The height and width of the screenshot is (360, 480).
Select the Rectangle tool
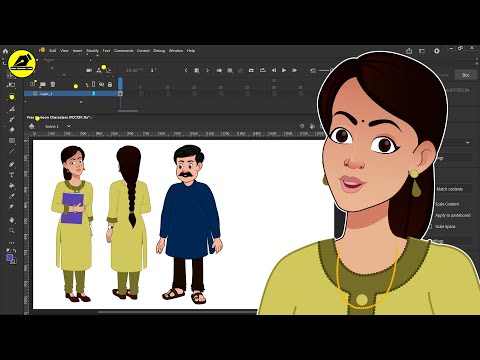(x=12, y=140)
